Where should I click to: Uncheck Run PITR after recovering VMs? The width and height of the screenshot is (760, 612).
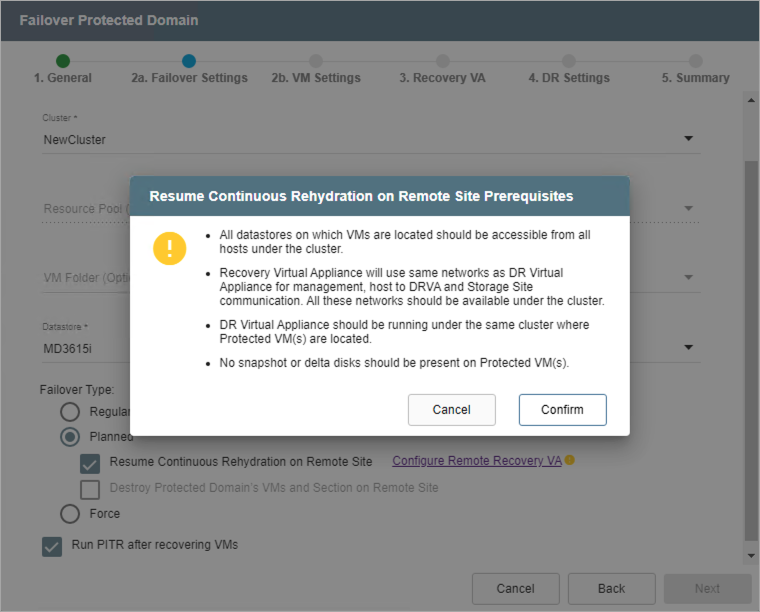point(52,546)
